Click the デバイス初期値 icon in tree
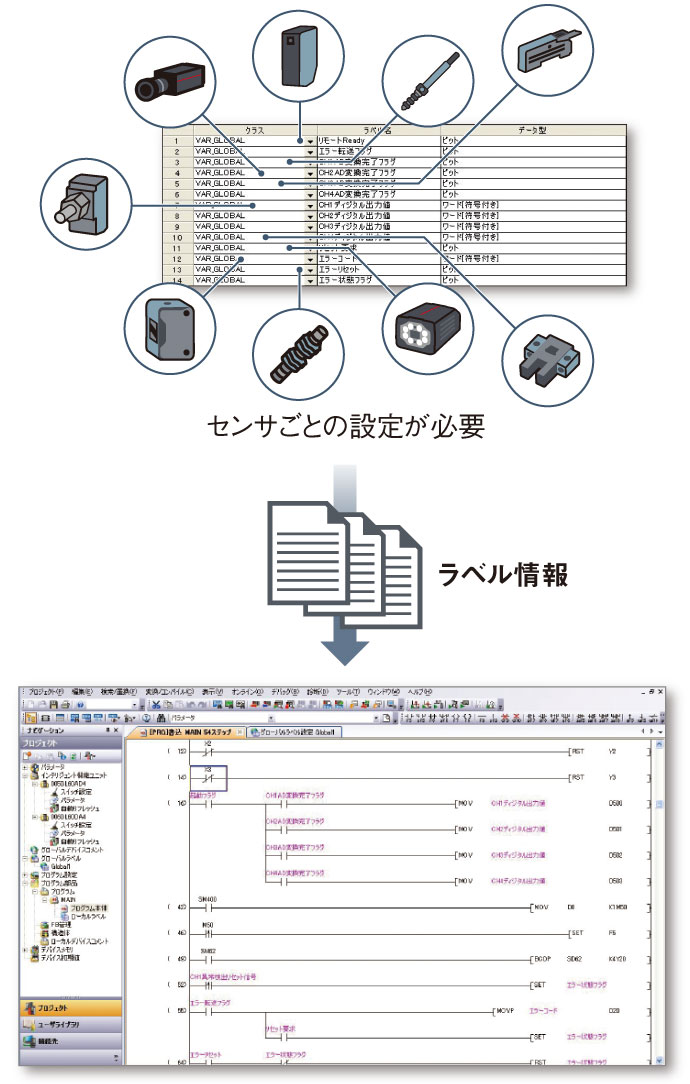Screen dimensions: 690x1084 (35, 957)
